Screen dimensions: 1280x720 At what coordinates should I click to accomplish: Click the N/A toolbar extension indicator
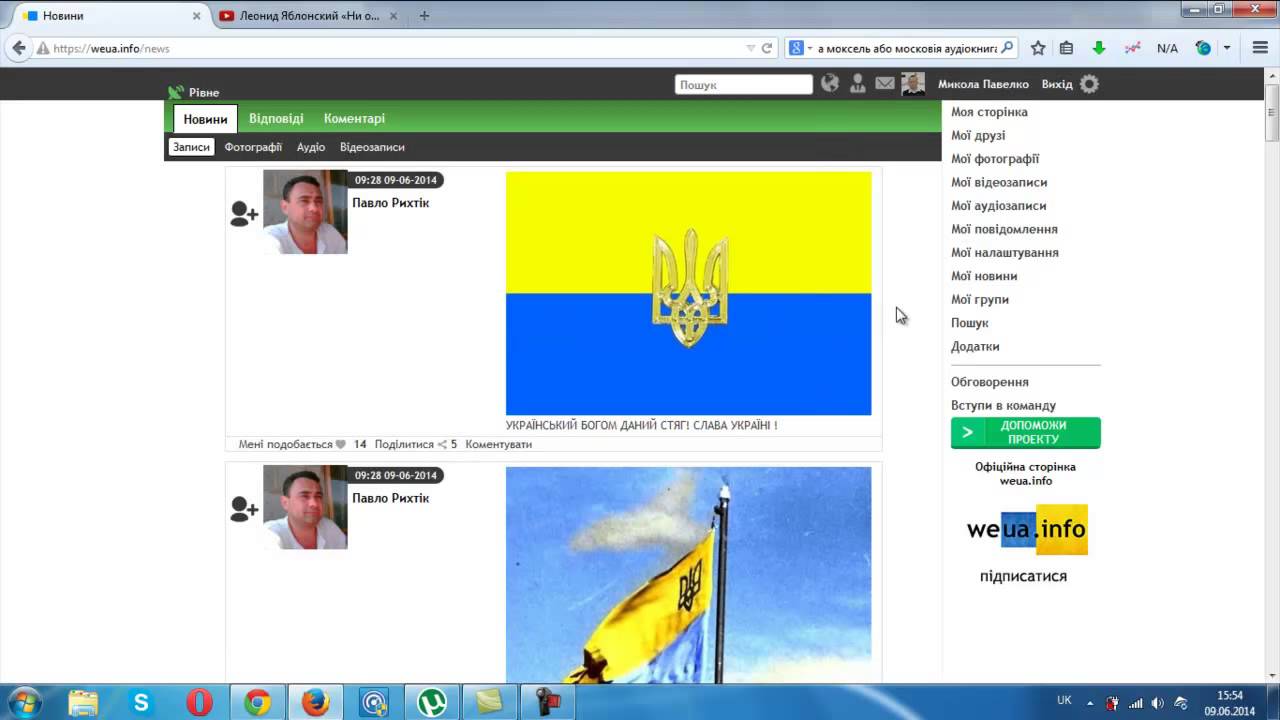1167,48
